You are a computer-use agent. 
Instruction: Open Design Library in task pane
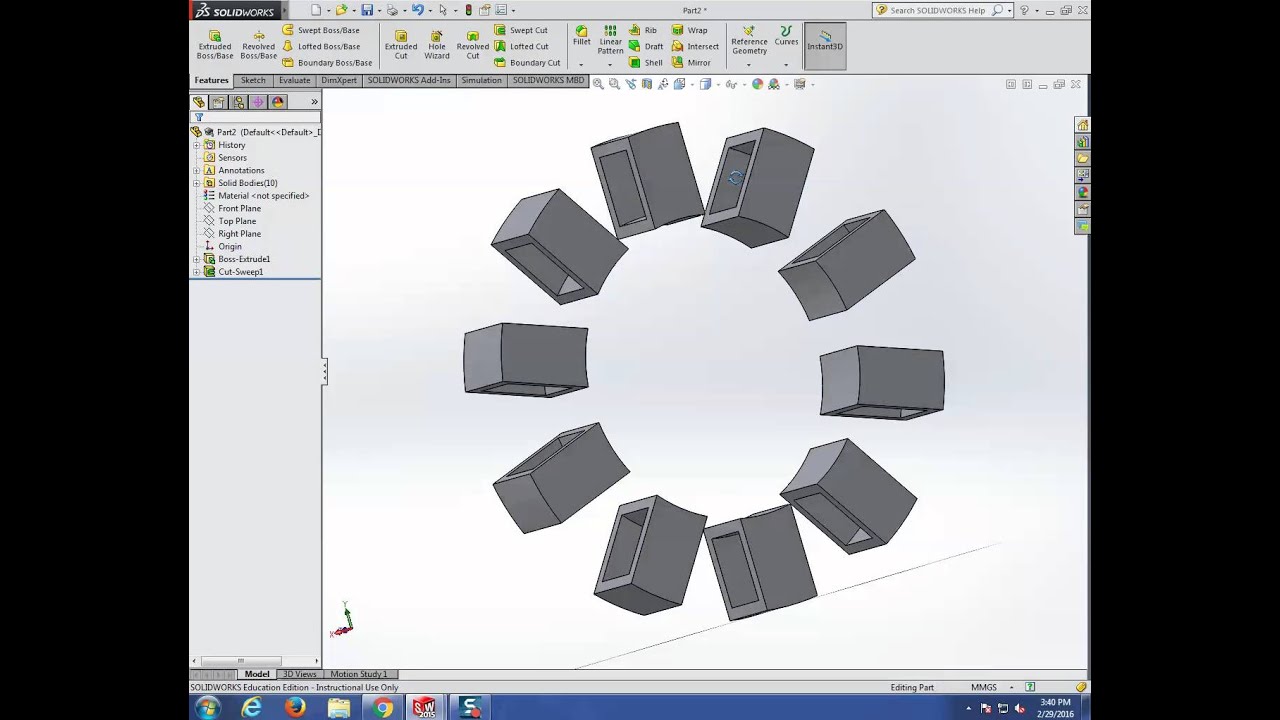[x=1082, y=142]
